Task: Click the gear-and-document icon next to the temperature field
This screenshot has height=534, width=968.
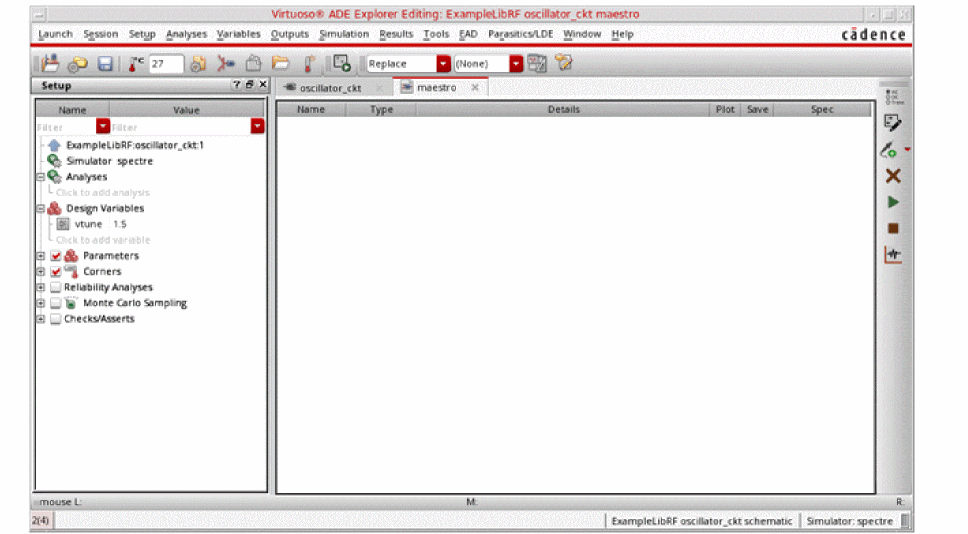Action: pyautogui.click(x=198, y=64)
